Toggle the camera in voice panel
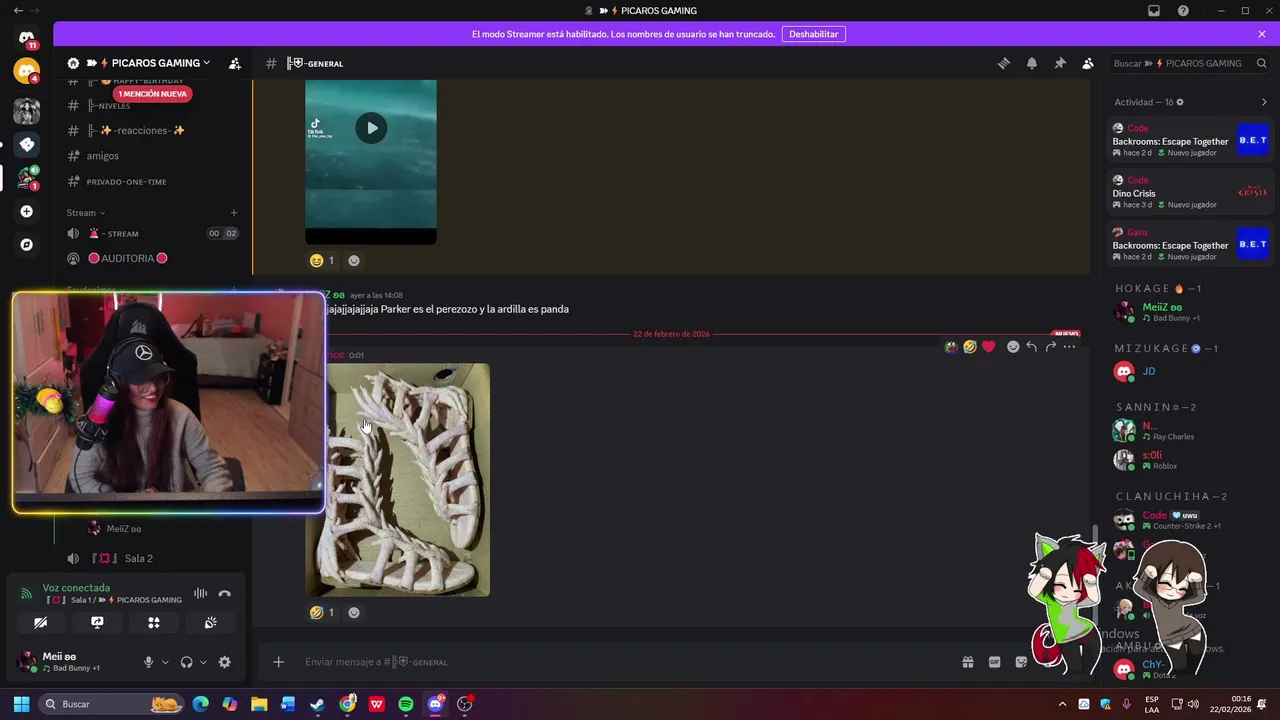The height and width of the screenshot is (720, 1280). click(x=40, y=622)
